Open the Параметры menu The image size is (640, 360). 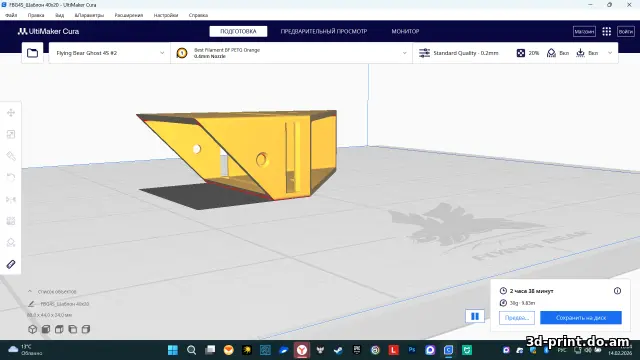point(89,15)
